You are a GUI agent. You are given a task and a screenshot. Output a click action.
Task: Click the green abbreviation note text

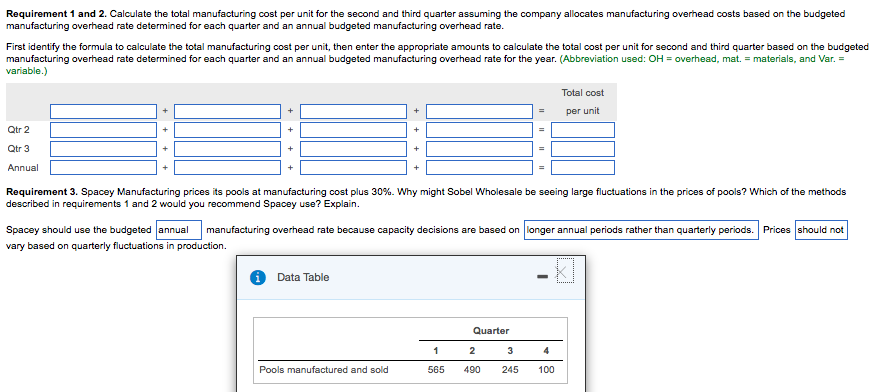point(425,65)
